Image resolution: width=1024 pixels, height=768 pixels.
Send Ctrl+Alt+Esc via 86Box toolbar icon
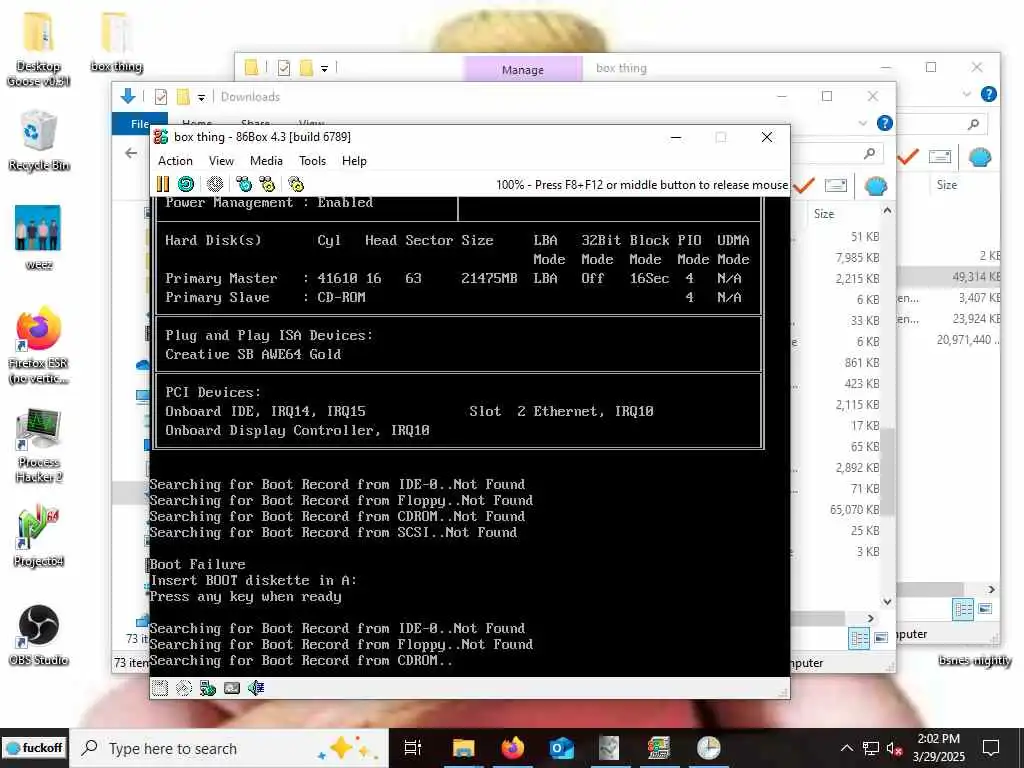click(x=266, y=184)
